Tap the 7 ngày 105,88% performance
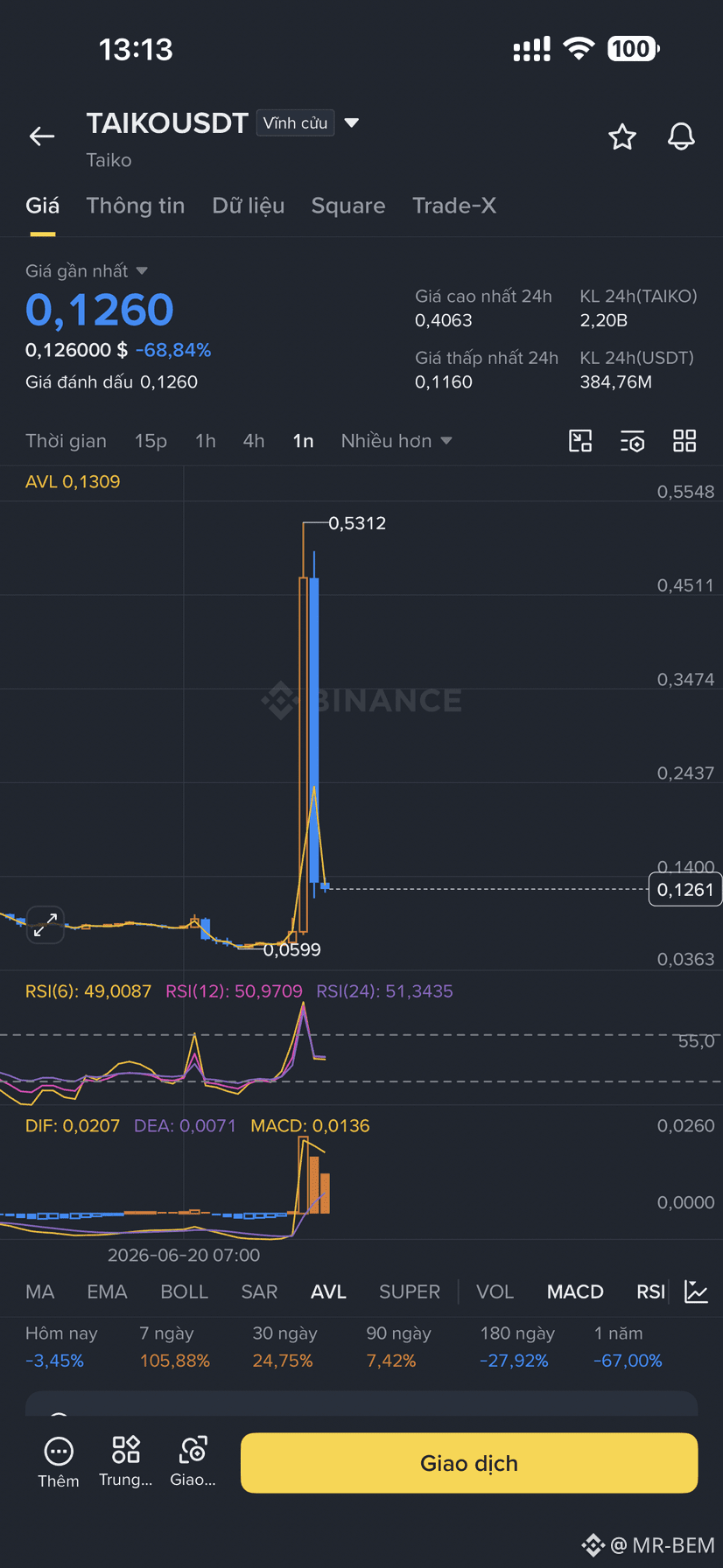The image size is (723, 1568). [x=175, y=1347]
